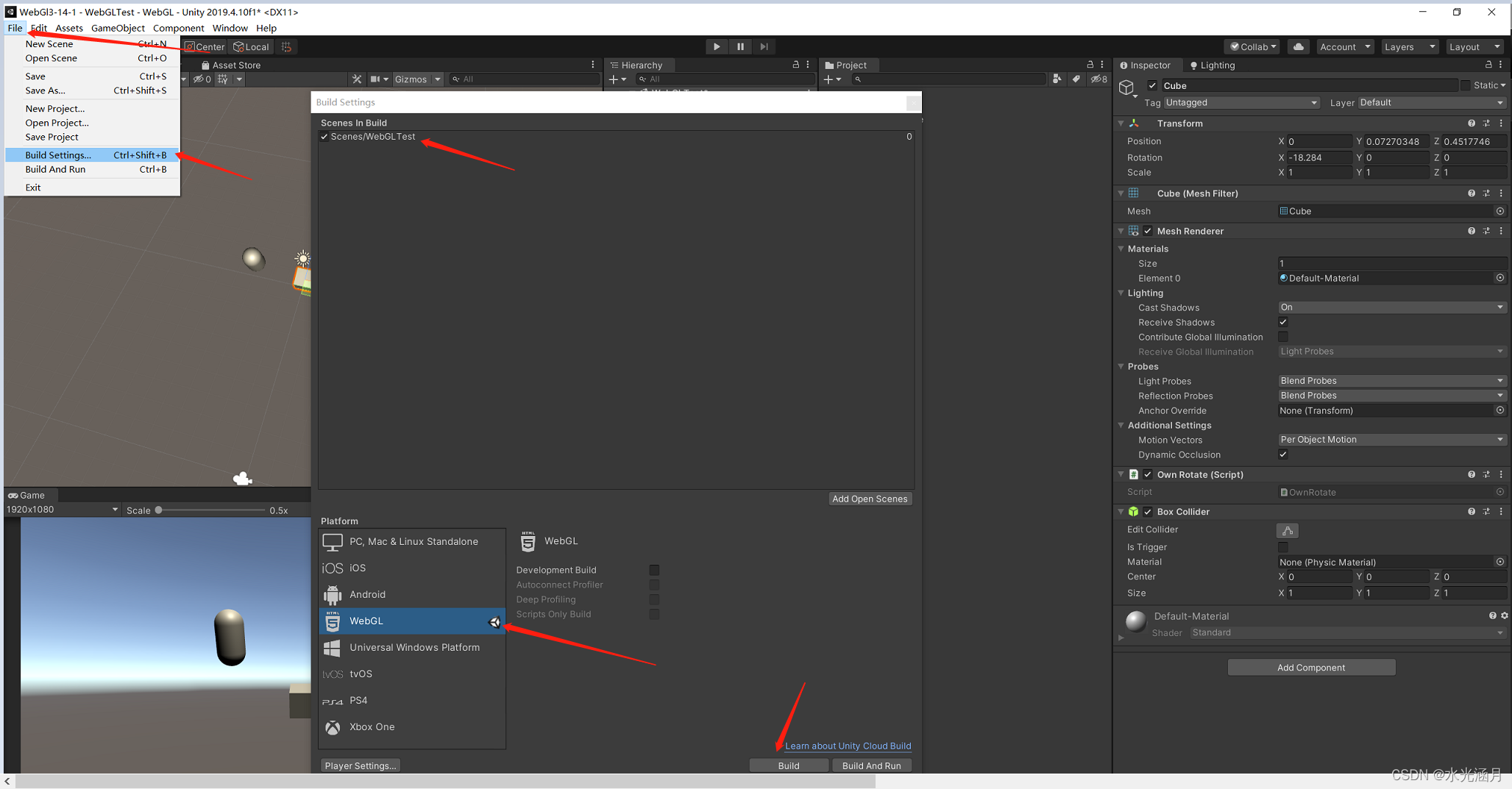This screenshot has height=789, width=1512.
Task: Open the Learn about Unity Cloud Build link
Action: pyautogui.click(x=847, y=746)
